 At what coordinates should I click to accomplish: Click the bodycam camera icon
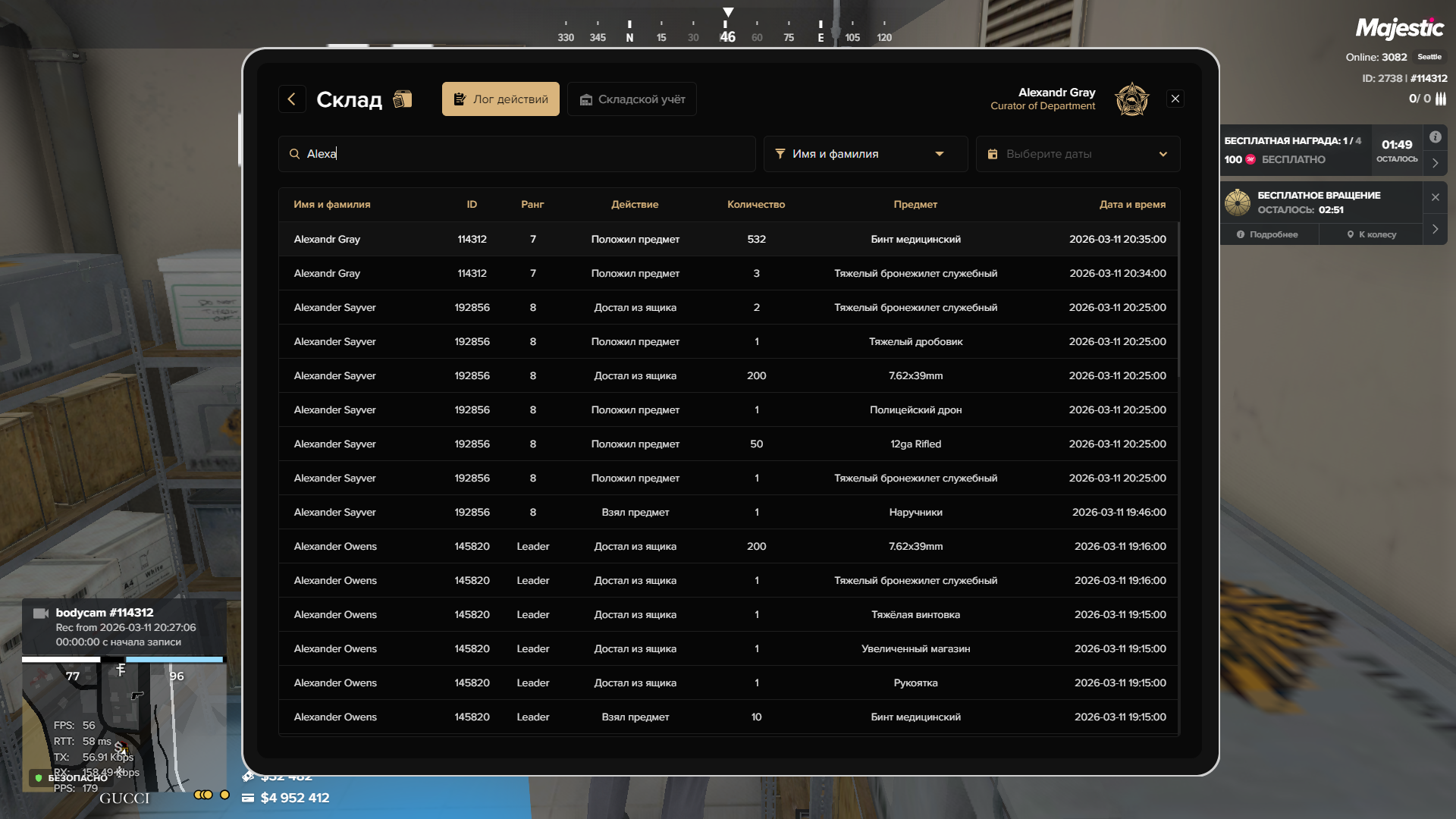[x=41, y=613]
